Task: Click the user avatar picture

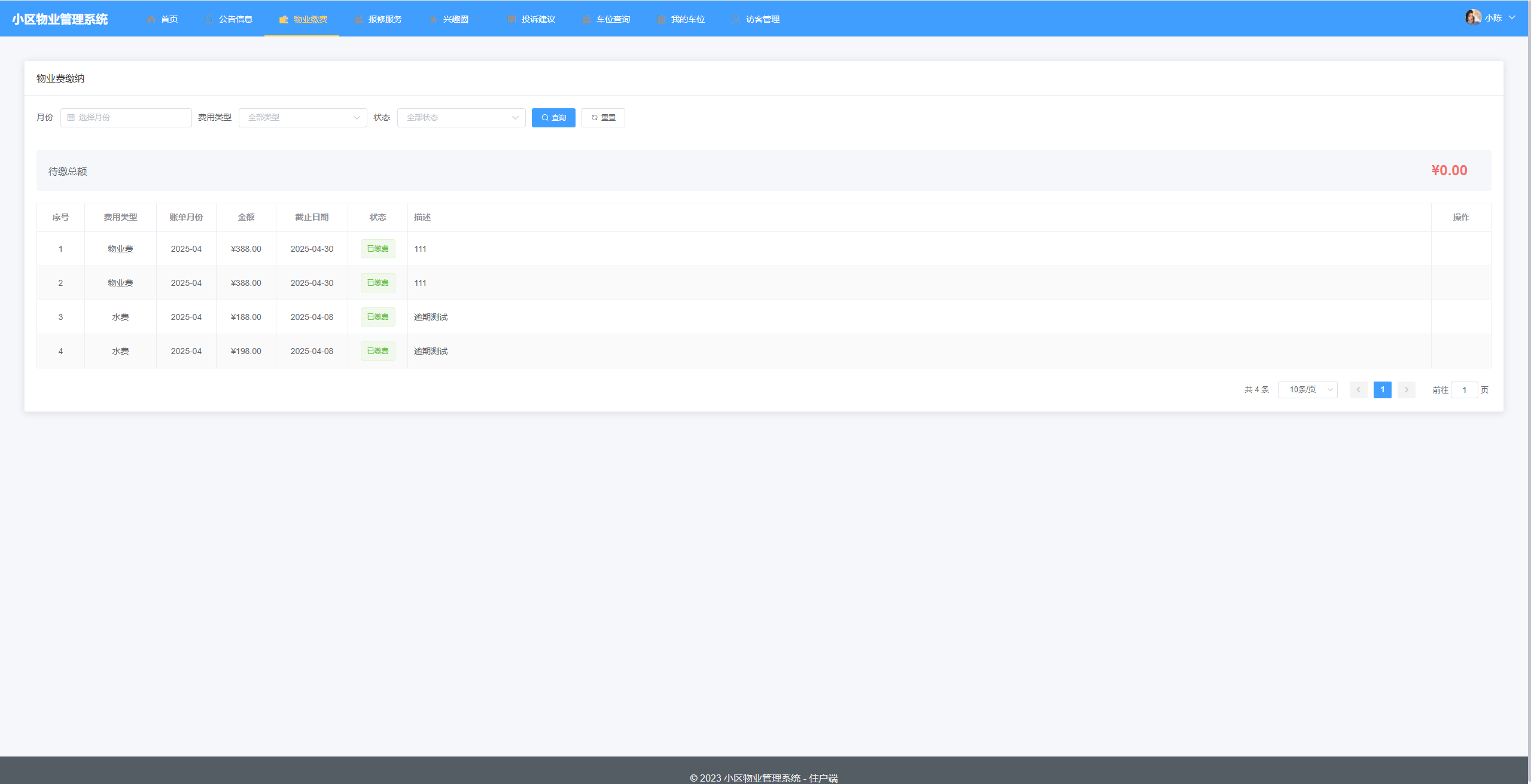Action: click(1473, 17)
